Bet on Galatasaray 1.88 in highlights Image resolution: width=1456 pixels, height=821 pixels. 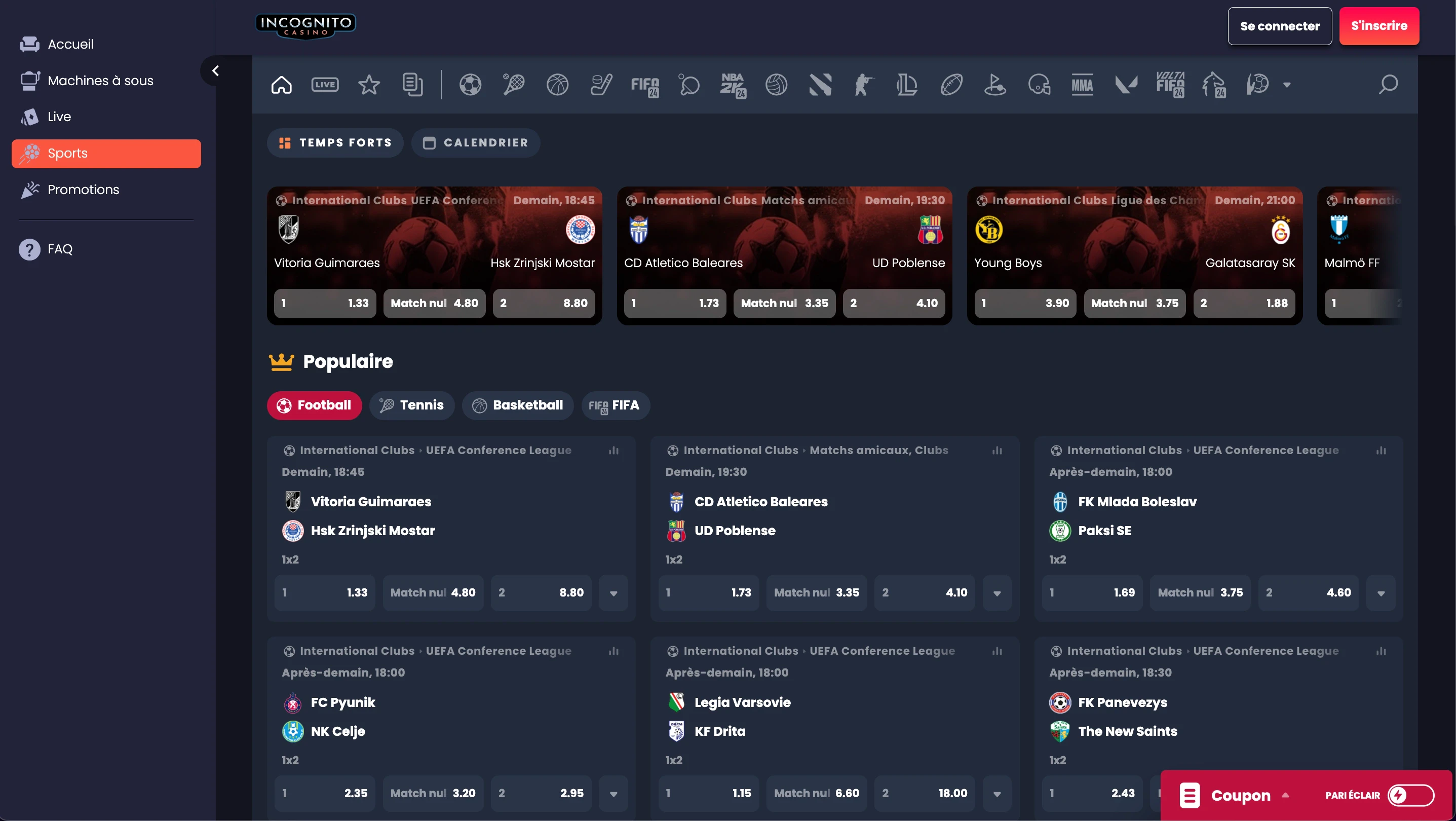[1244, 304]
